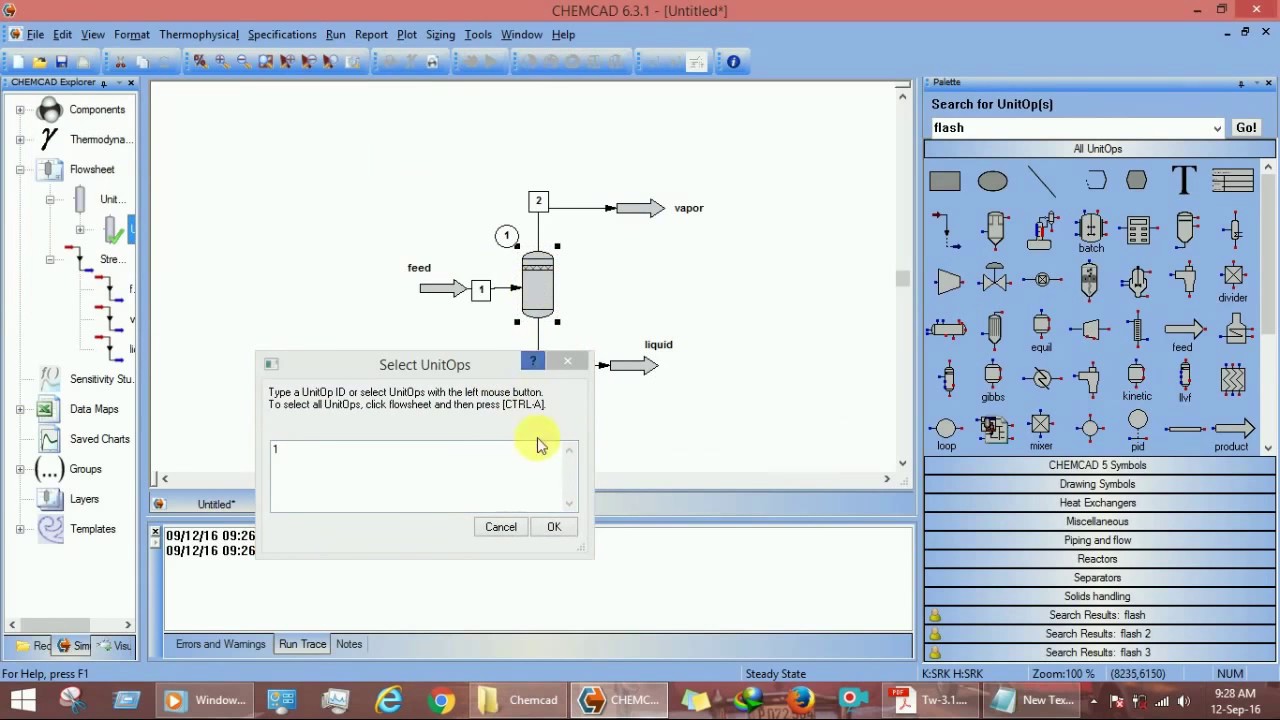Open the UnitOp search dropdown arrow
This screenshot has height=720, width=1280.
click(1217, 128)
